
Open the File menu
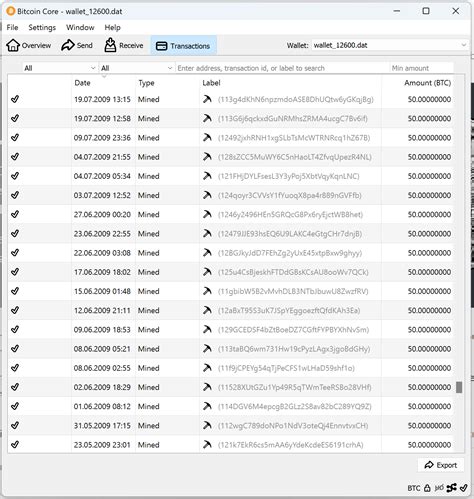(12, 27)
